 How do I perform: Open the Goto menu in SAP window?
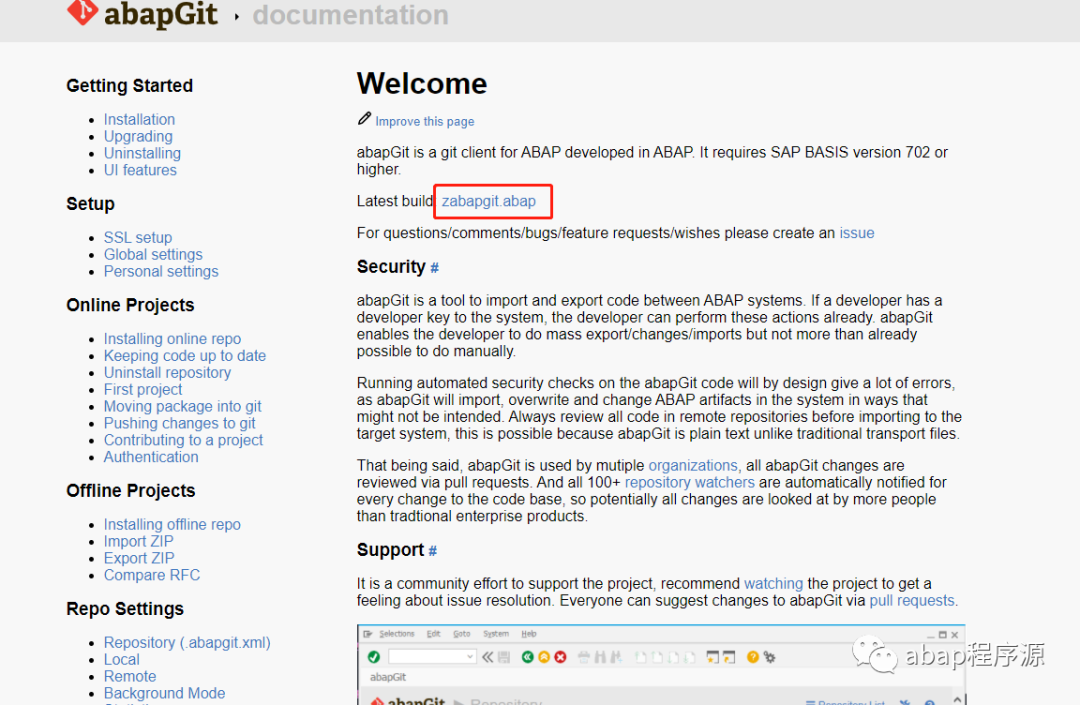tap(461, 633)
